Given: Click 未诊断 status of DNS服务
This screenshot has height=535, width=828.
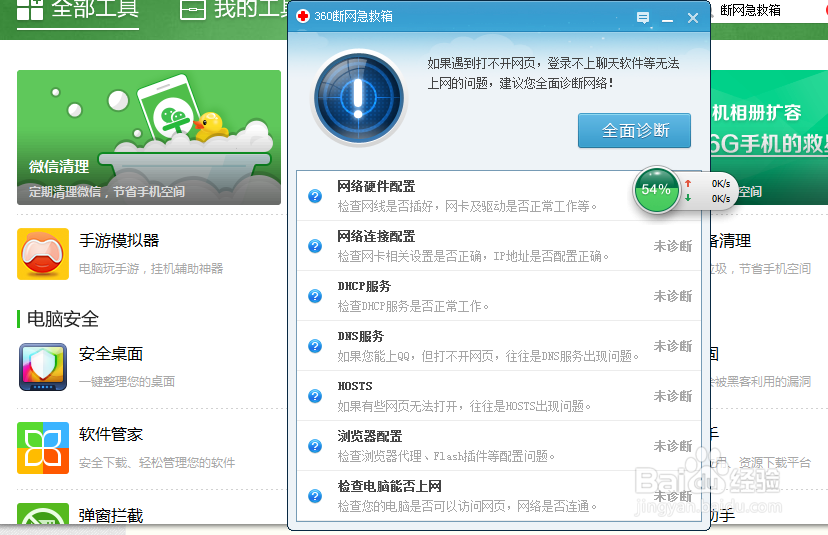Looking at the screenshot, I should pyautogui.click(x=673, y=346).
